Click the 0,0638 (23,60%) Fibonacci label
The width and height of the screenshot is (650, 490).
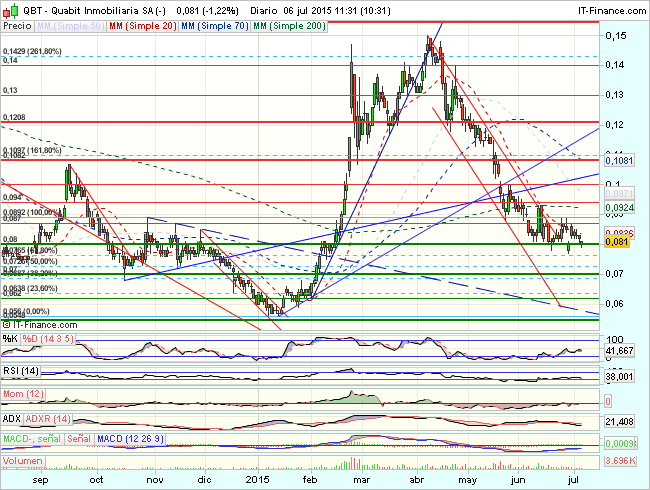(30, 288)
